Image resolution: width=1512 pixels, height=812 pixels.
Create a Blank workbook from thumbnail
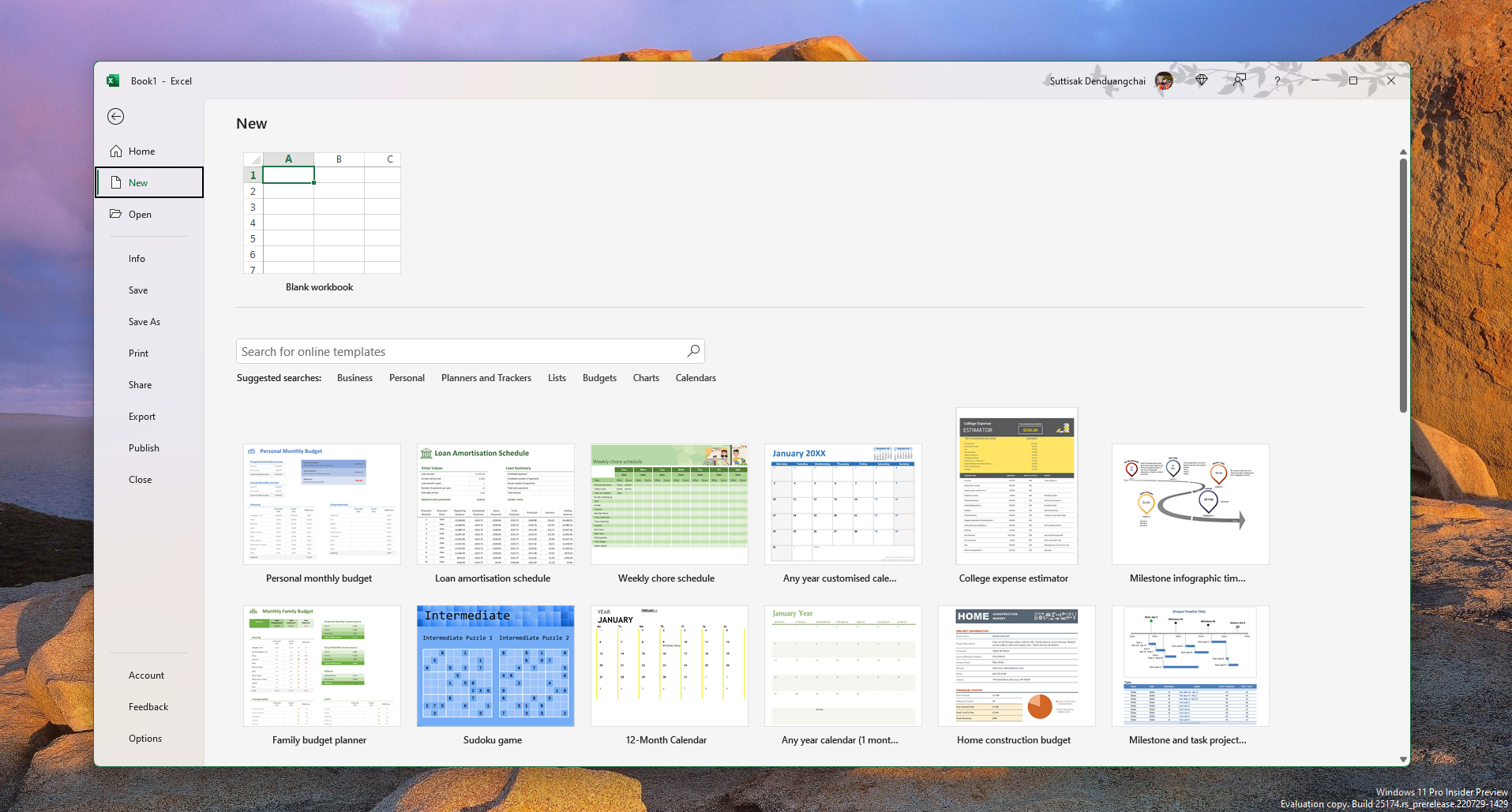(x=322, y=213)
